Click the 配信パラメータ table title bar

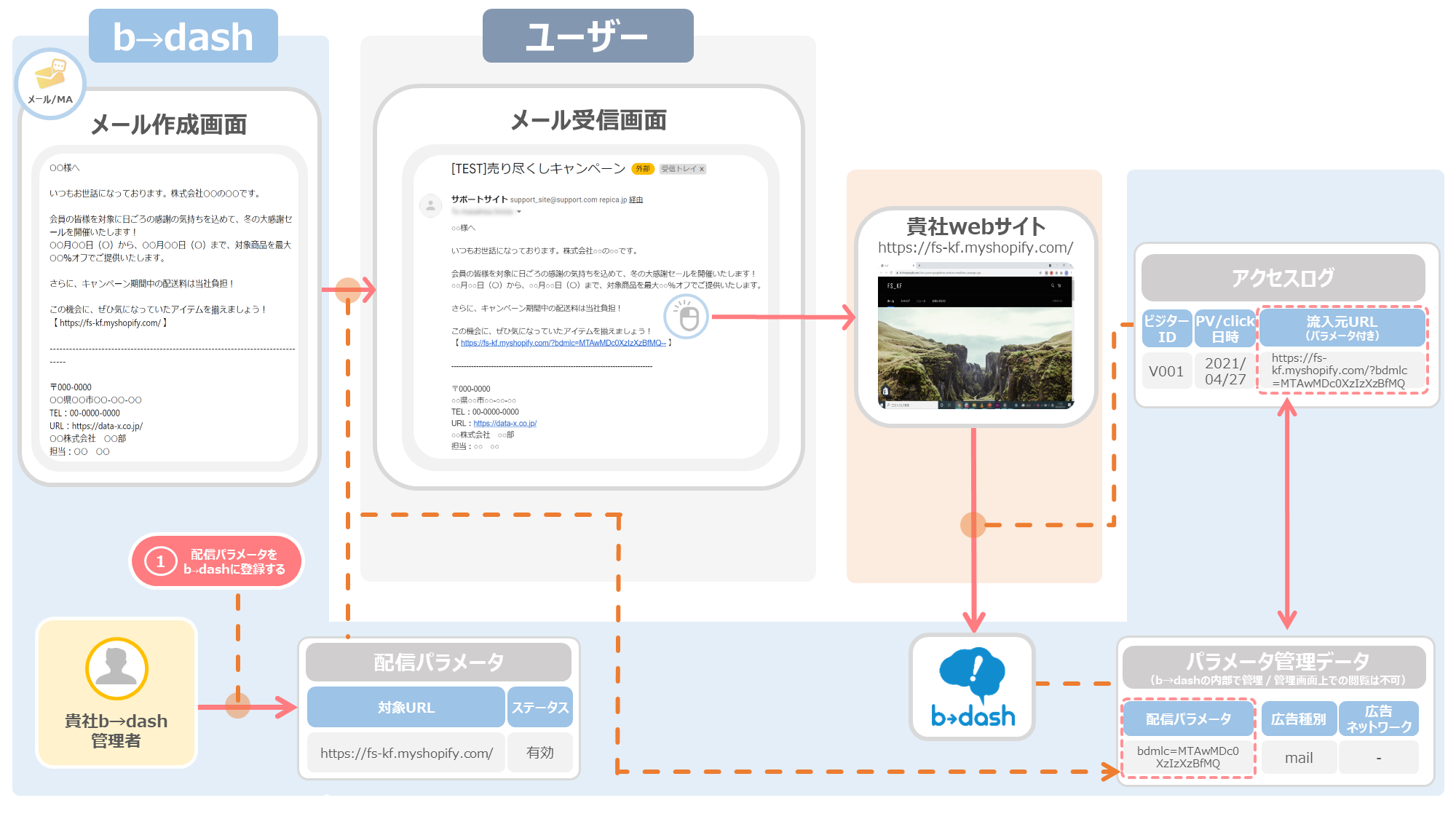438,662
